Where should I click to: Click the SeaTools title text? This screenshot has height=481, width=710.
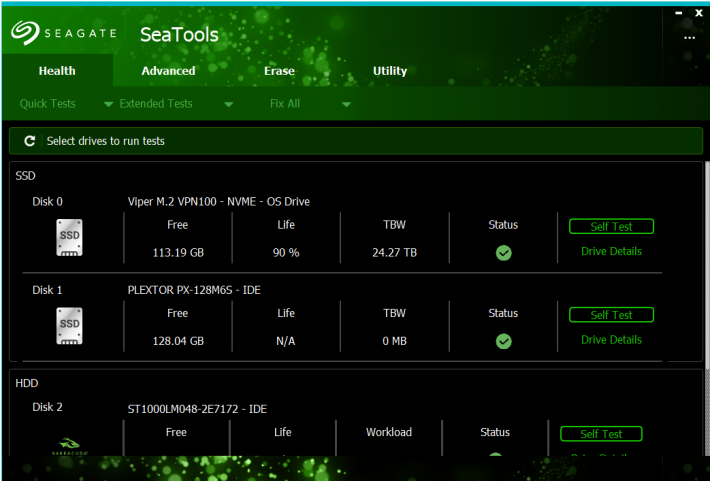[179, 34]
